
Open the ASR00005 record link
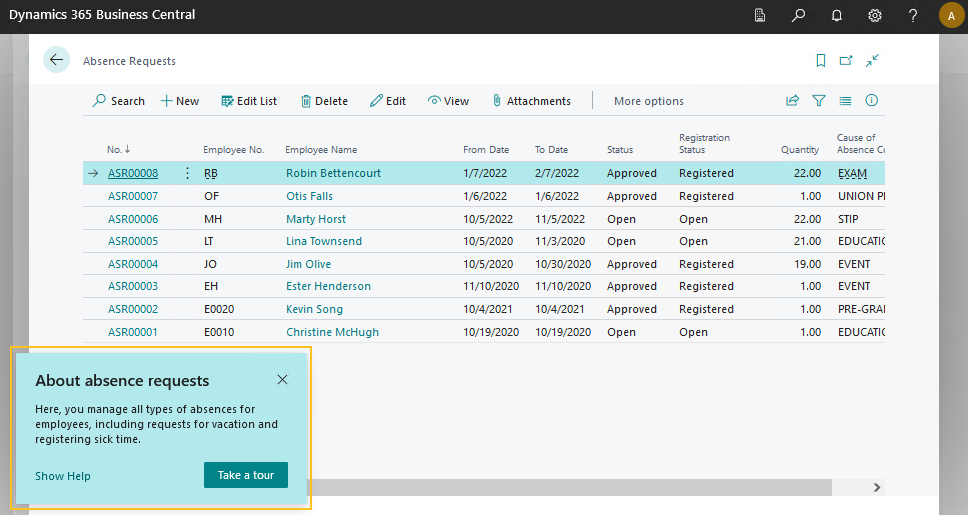point(133,241)
